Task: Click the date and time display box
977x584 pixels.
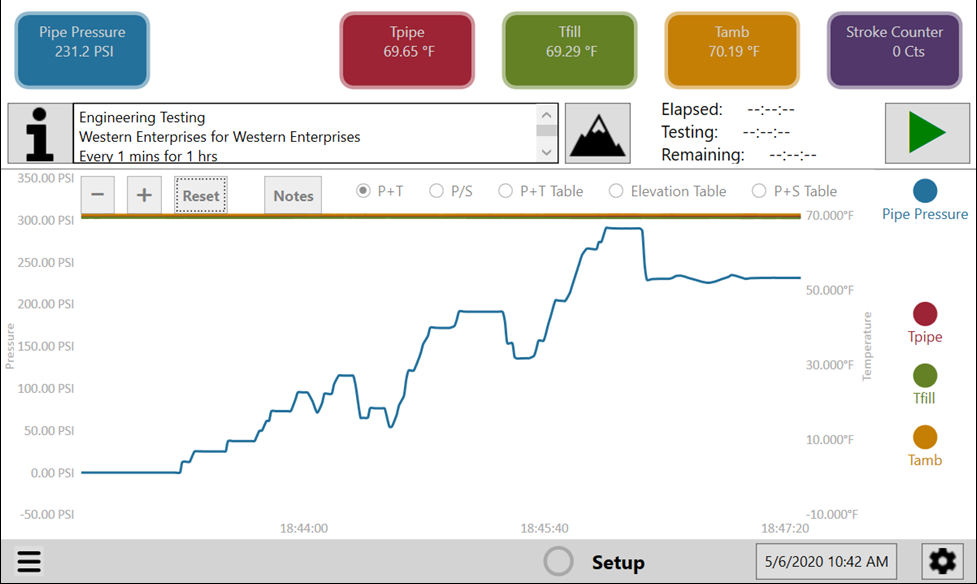Action: point(825,562)
